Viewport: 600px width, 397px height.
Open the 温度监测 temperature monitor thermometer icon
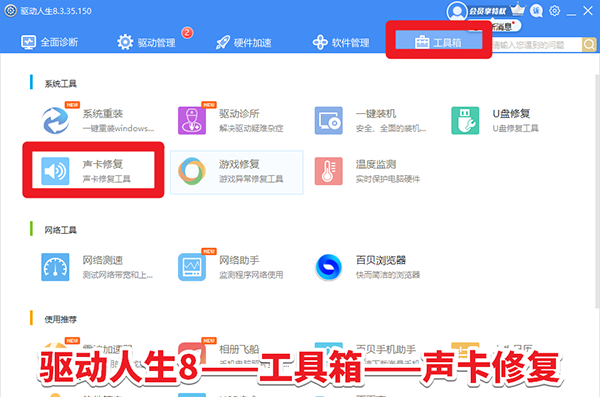coord(329,171)
